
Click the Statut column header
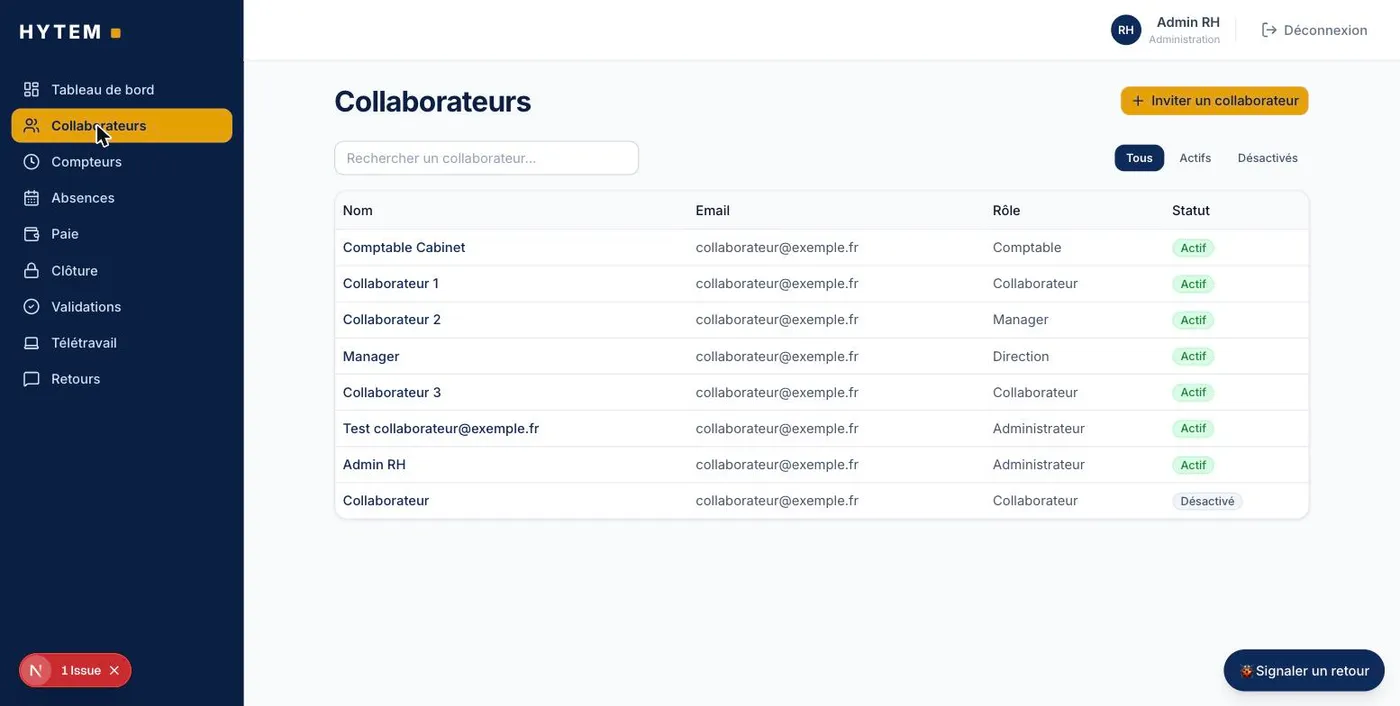pos(1191,211)
